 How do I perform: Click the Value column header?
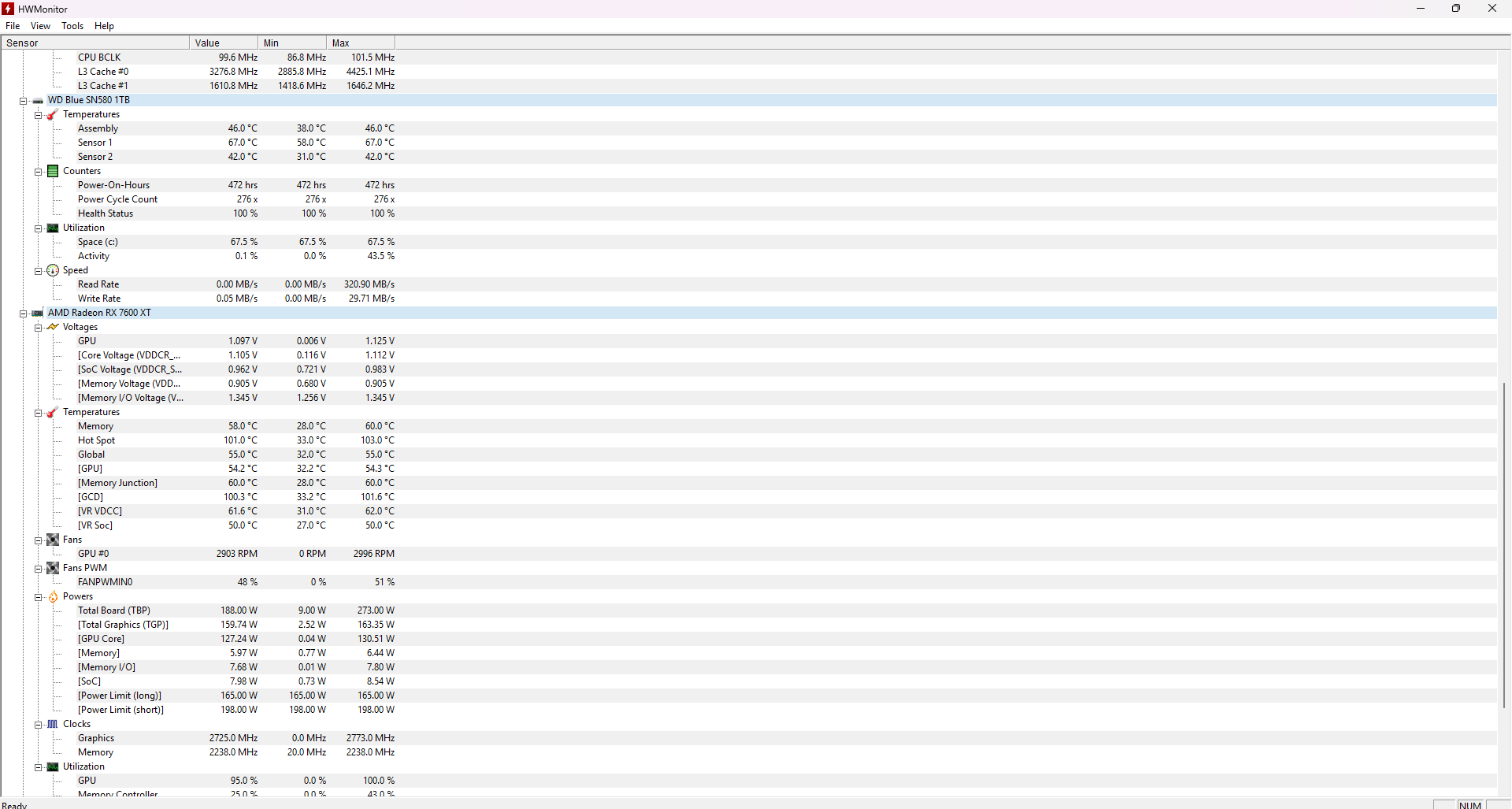224,43
